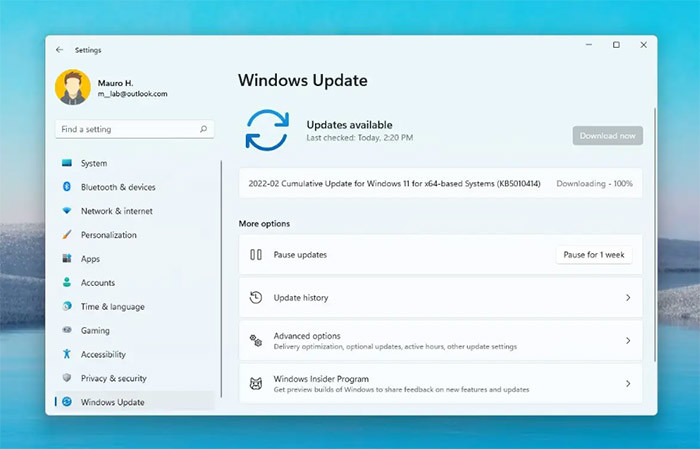Click the back arrow in Settings header
Screen dimensions: 700x449
click(x=59, y=50)
